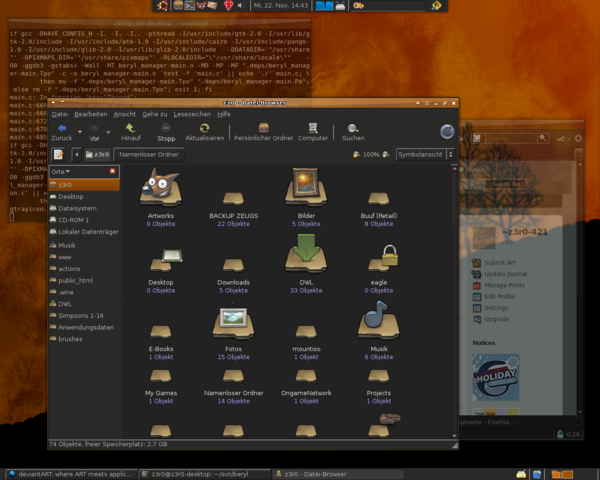Open the Artworks folder with GIMP mascot

[x=161, y=188]
